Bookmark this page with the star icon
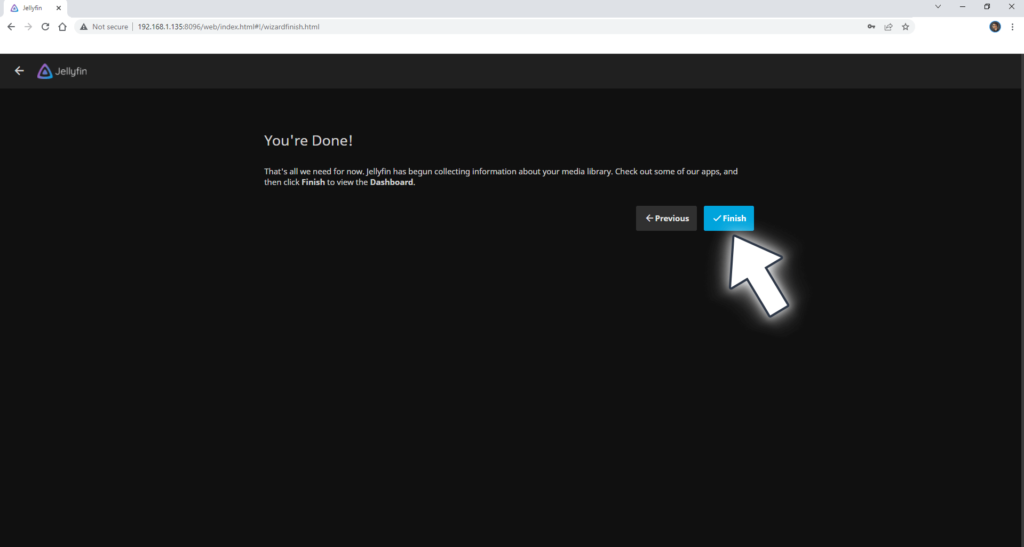The width and height of the screenshot is (1024, 547). pos(905,27)
